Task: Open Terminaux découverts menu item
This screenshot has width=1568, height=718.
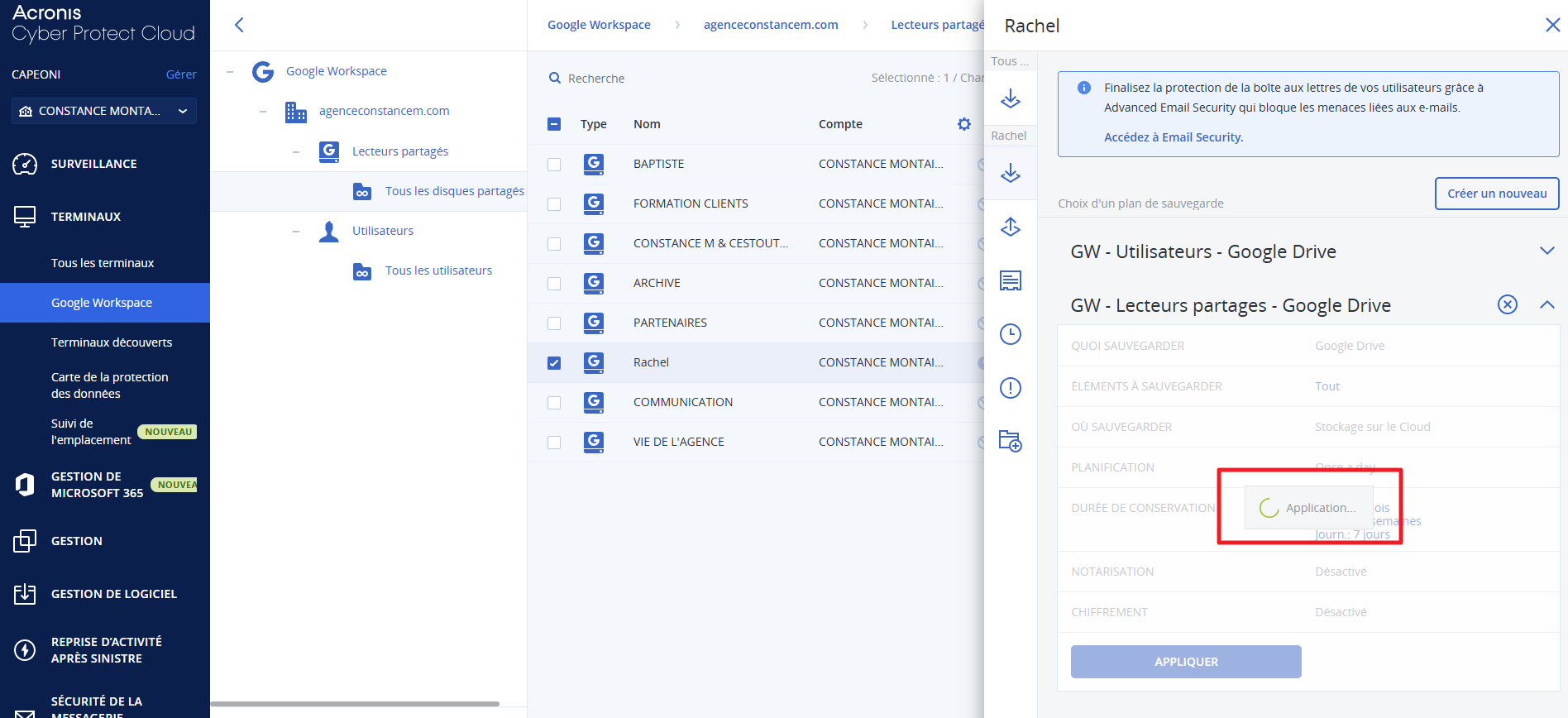Action: [x=112, y=342]
